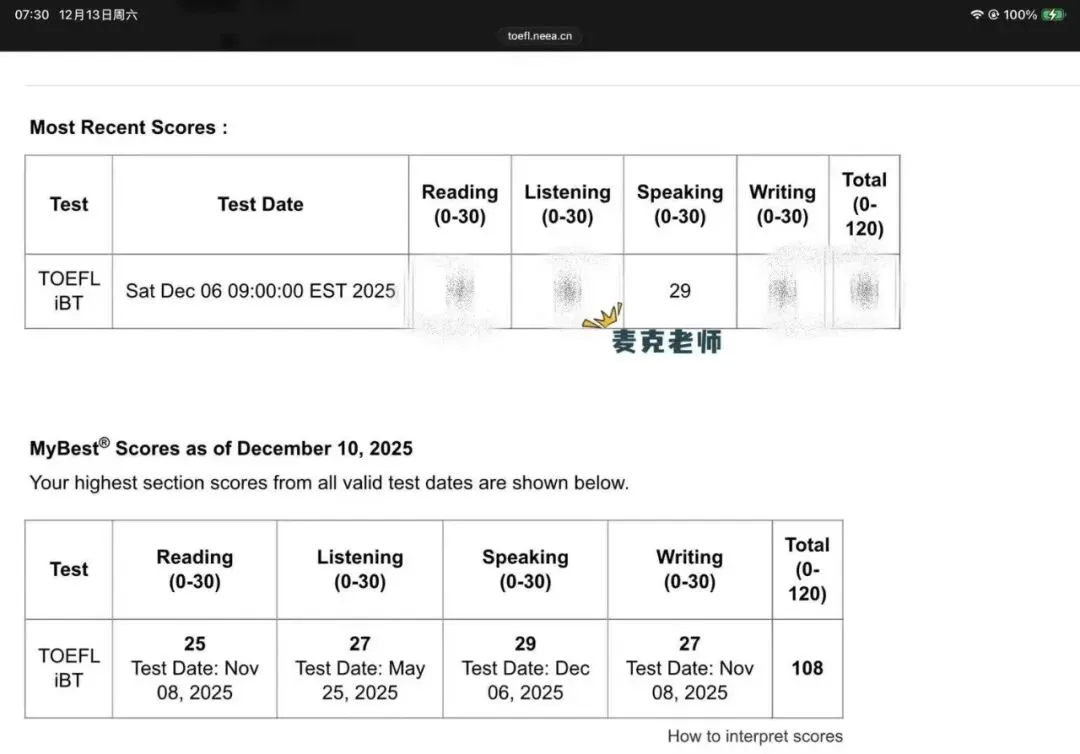This screenshot has height=754, width=1080.
Task: Select MyBest Writing 27 Nov 08 cell
Action: 689,668
